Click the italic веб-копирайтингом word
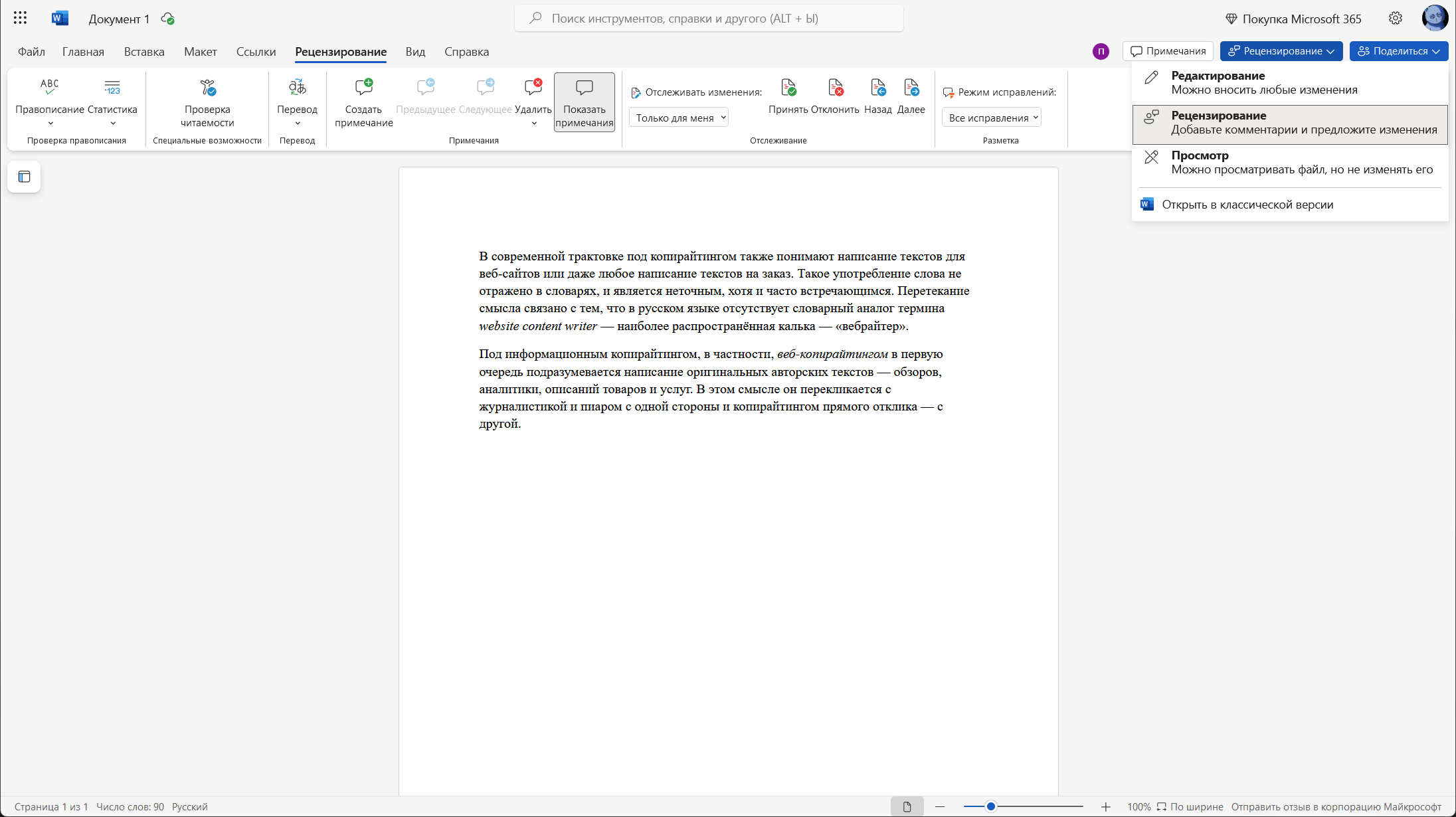Image resolution: width=1456 pixels, height=817 pixels. point(832,354)
